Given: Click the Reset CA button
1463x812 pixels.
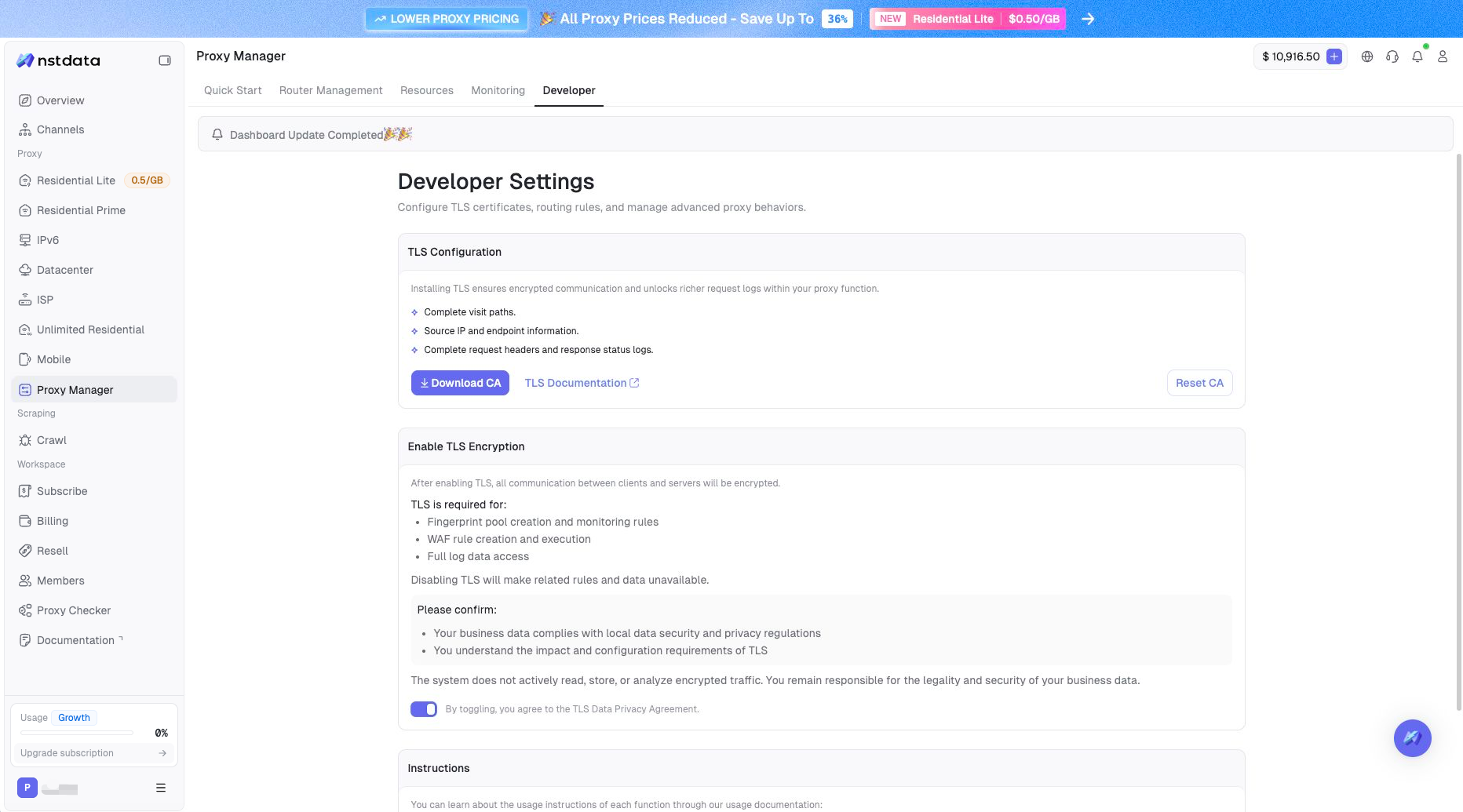Looking at the screenshot, I should [1199, 383].
